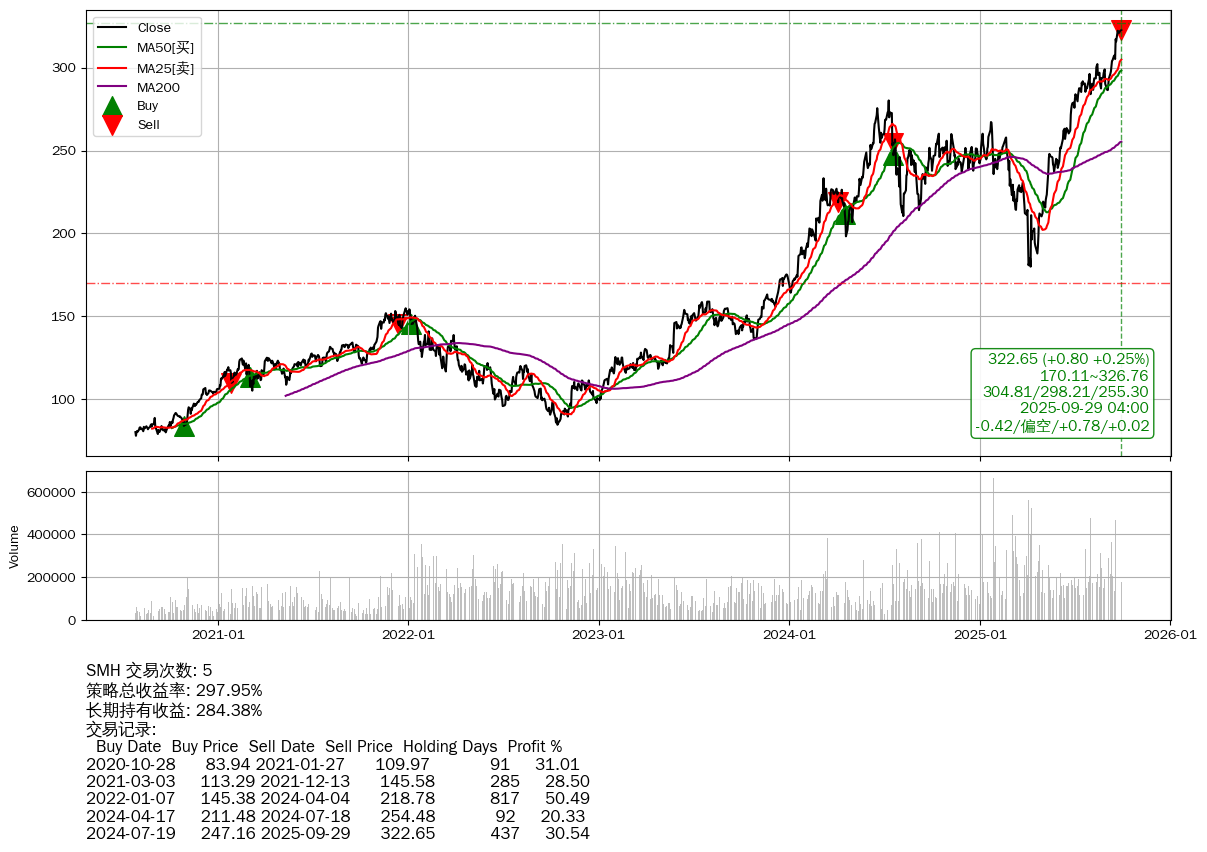Click the 2026-01 x-axis date label
Viewport: 1207px width, 852px height.
pyautogui.click(x=1171, y=634)
